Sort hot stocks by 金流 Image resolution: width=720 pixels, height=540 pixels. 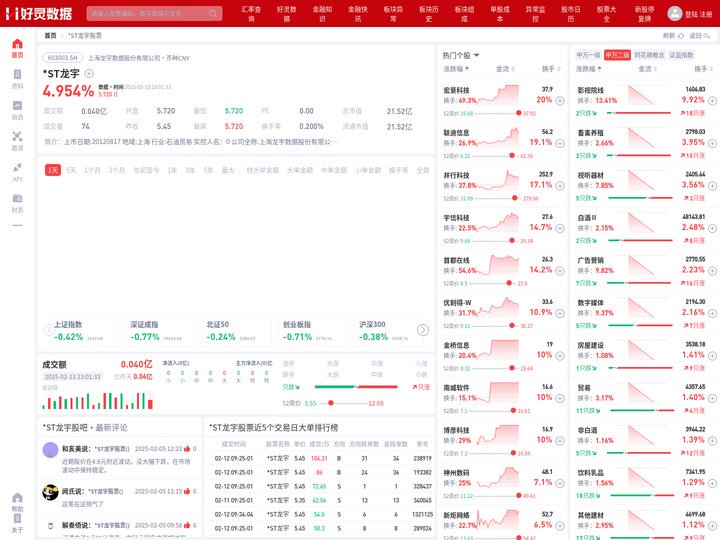[505, 69]
